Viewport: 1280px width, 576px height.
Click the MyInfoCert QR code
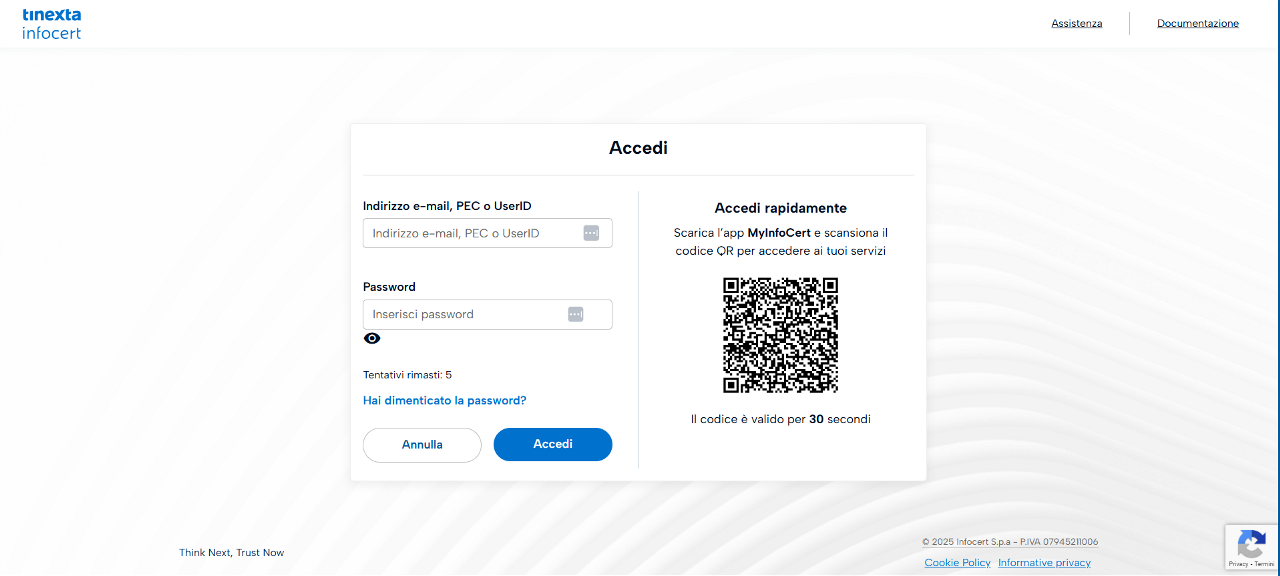click(780, 335)
